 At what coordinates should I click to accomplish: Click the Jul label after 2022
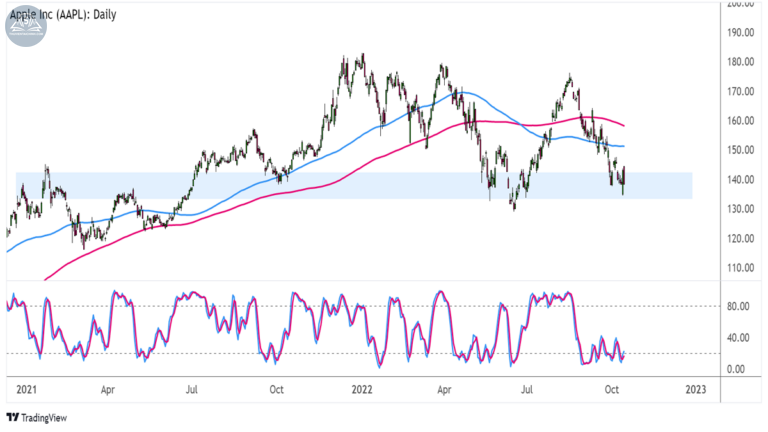point(527,389)
